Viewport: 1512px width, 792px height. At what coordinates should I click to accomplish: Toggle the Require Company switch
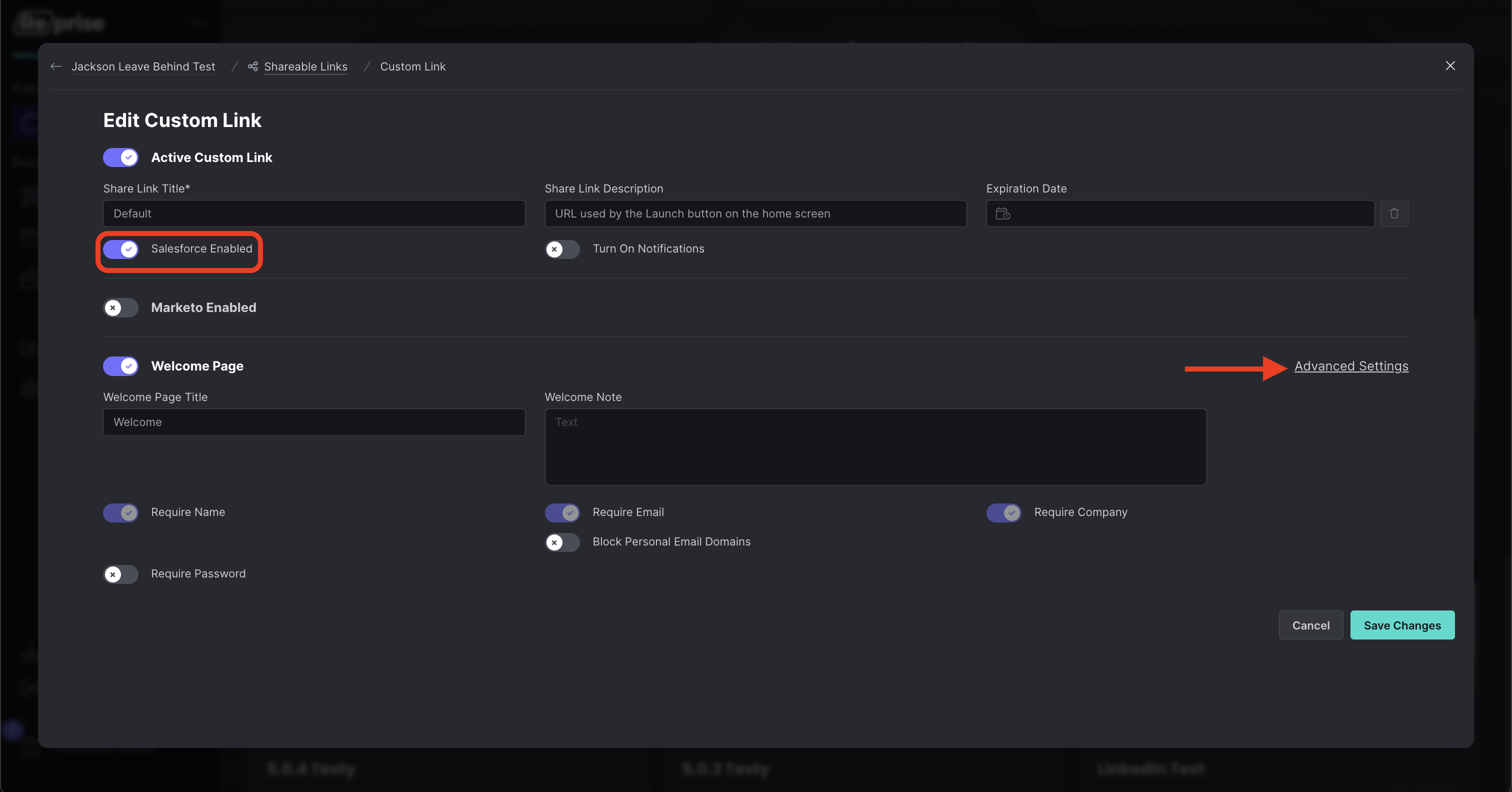pos(1003,512)
